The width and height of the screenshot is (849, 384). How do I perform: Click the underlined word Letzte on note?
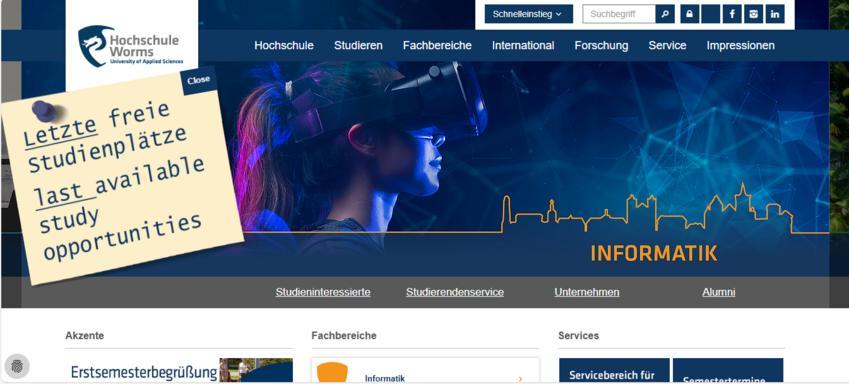tap(61, 131)
